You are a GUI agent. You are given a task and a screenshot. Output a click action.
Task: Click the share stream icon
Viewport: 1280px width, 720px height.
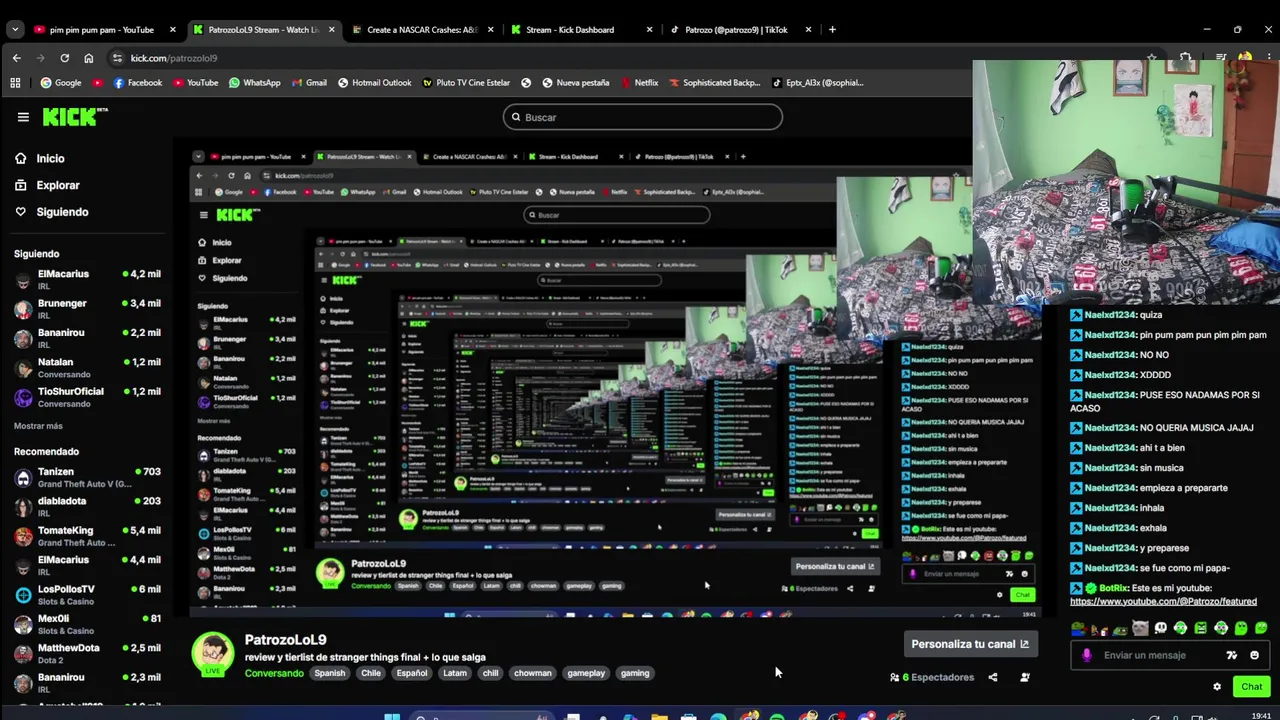[x=992, y=677]
